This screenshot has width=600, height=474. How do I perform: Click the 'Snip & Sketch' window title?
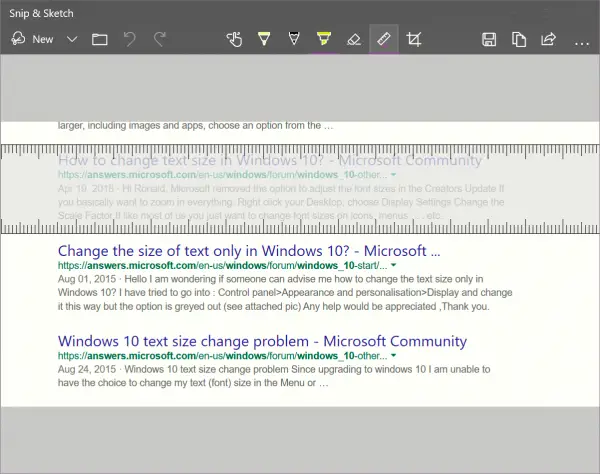click(41, 13)
